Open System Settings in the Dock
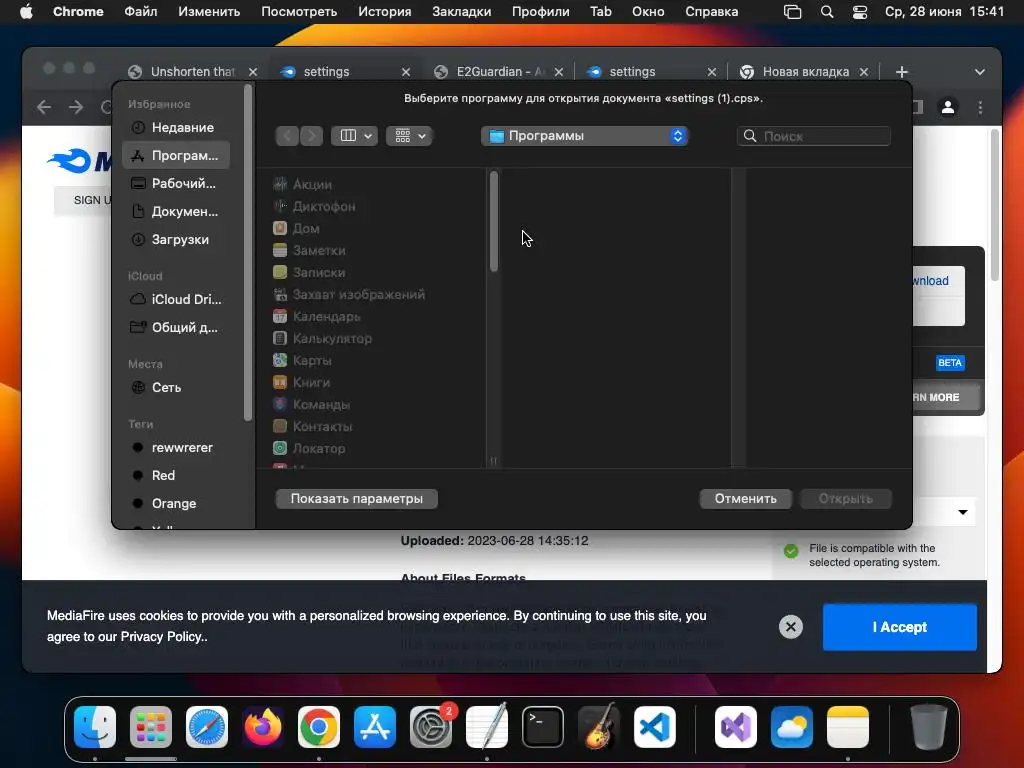This screenshot has height=768, width=1024. pyautogui.click(x=431, y=727)
